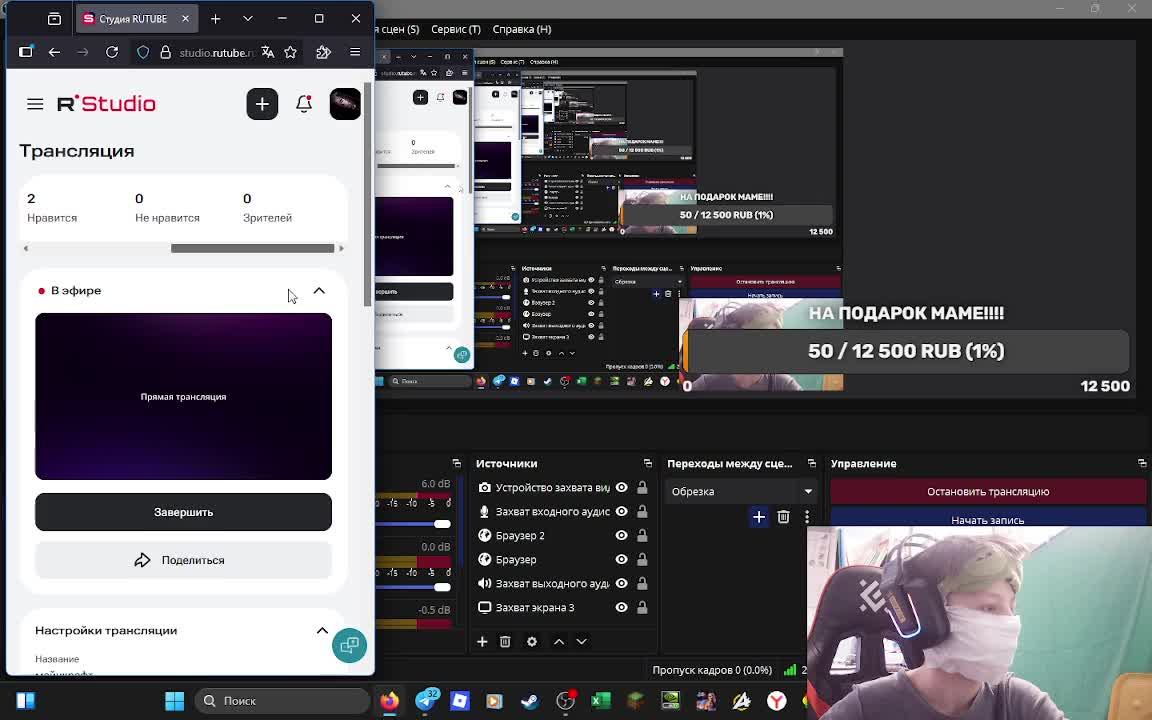Viewport: 1152px width, 720px height.
Task: Open tracking protection shield icon
Action: click(143, 52)
